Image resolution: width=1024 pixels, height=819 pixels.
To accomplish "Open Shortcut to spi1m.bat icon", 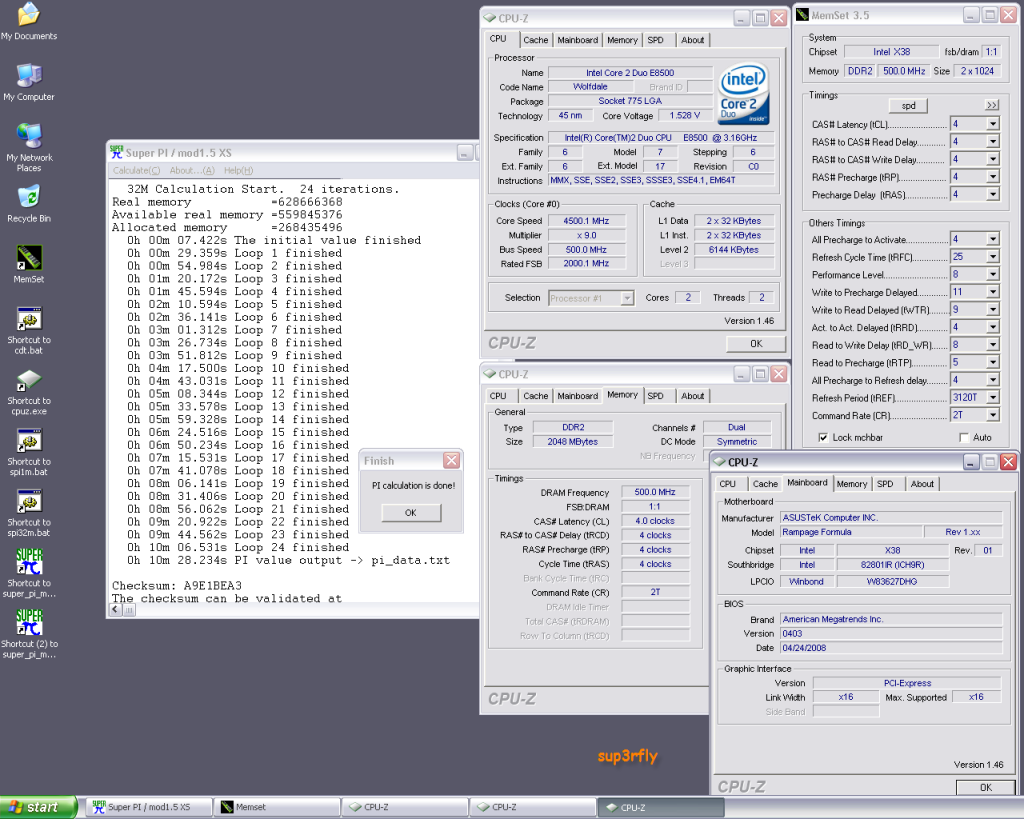I will point(29,452).
